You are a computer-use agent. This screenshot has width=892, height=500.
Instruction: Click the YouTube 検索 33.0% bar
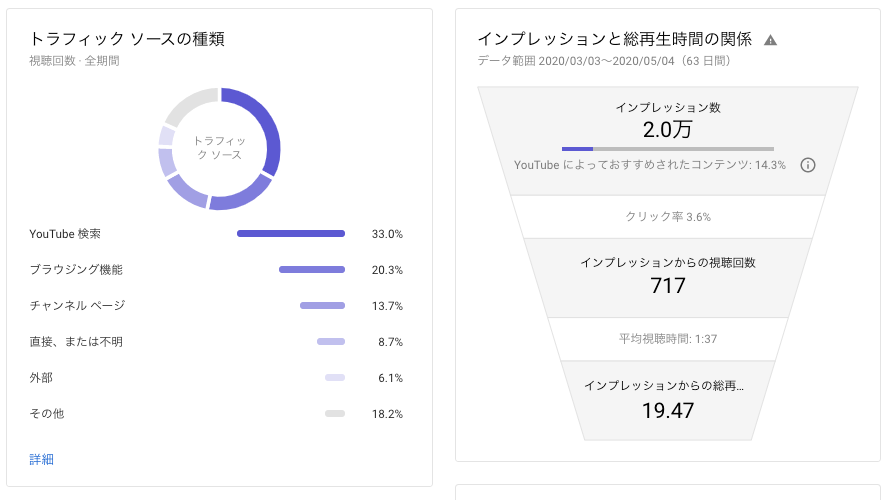pos(290,234)
